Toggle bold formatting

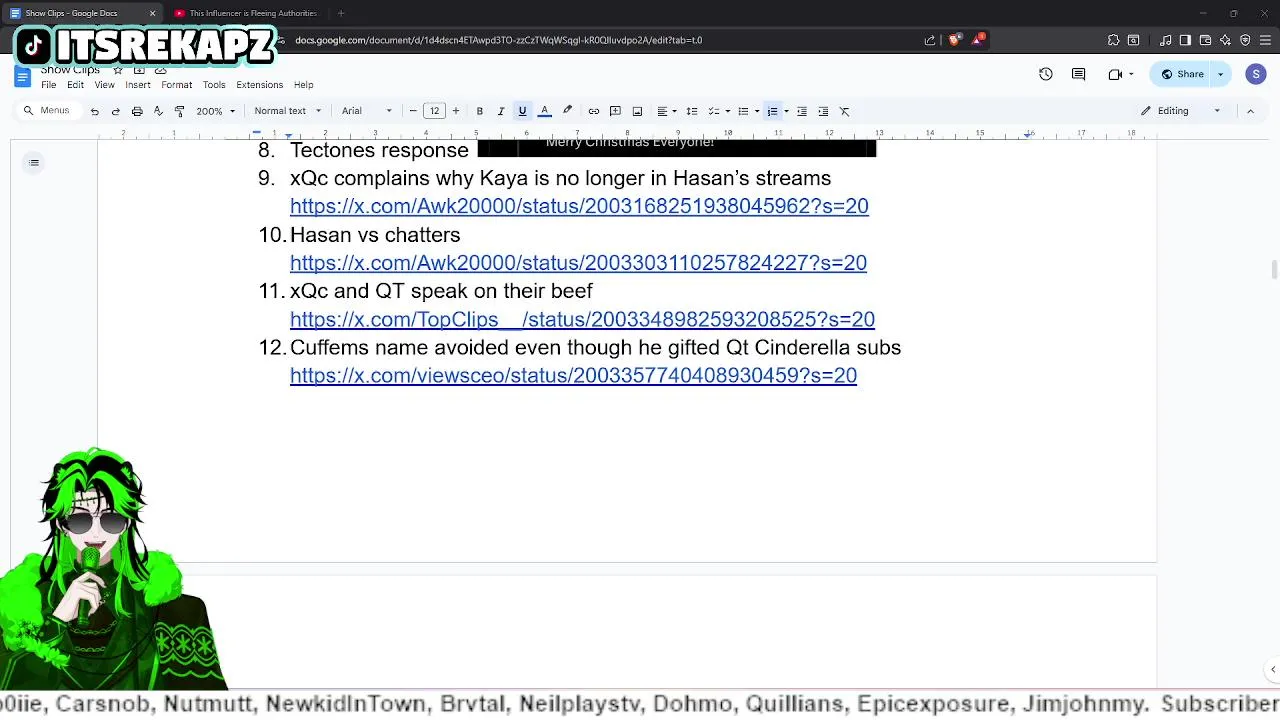480,111
